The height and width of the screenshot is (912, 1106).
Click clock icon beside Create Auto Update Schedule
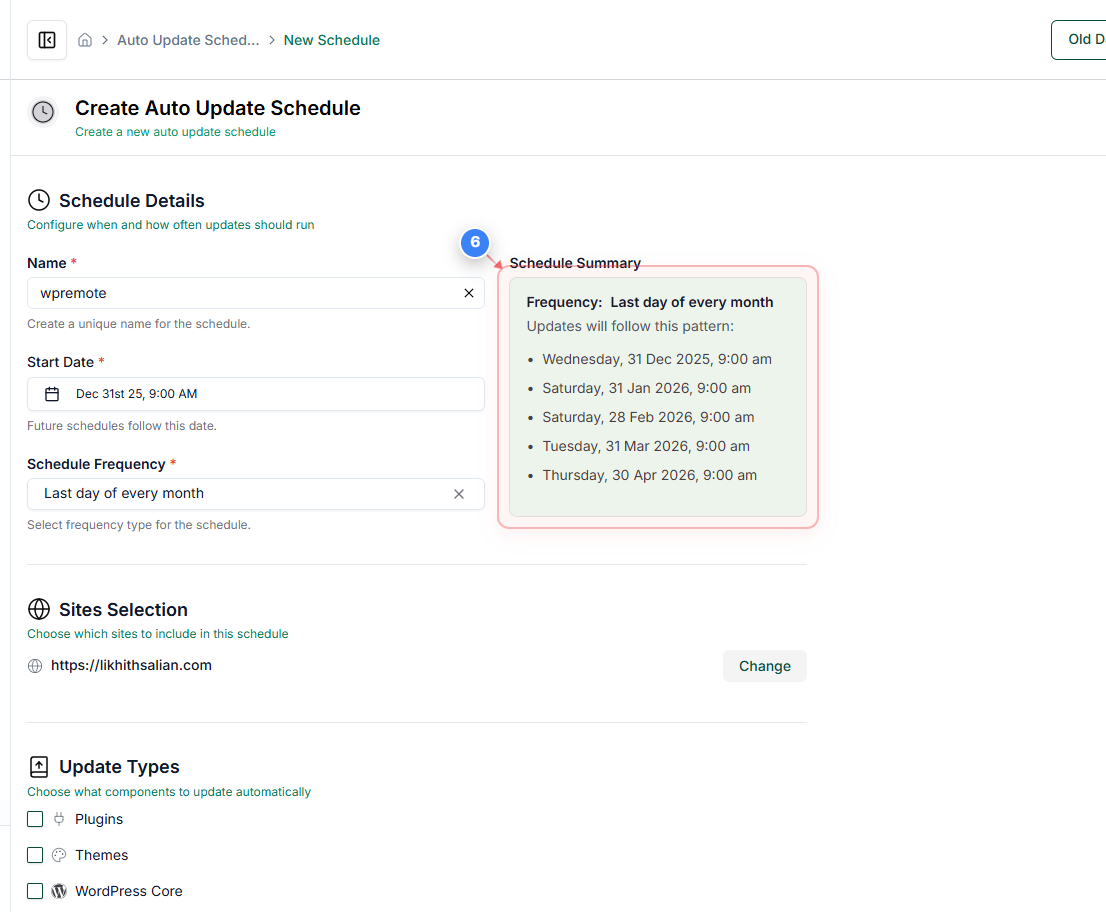(43, 111)
